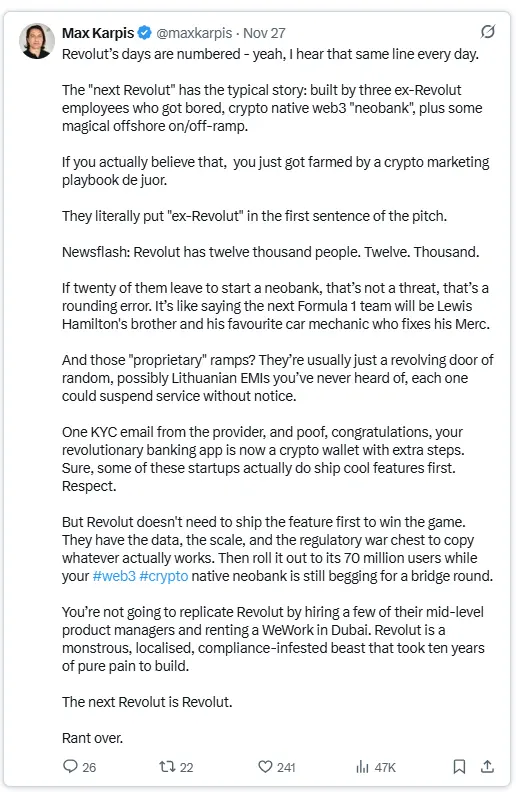
Task: Open the #crypto hashtag
Action: point(164,576)
